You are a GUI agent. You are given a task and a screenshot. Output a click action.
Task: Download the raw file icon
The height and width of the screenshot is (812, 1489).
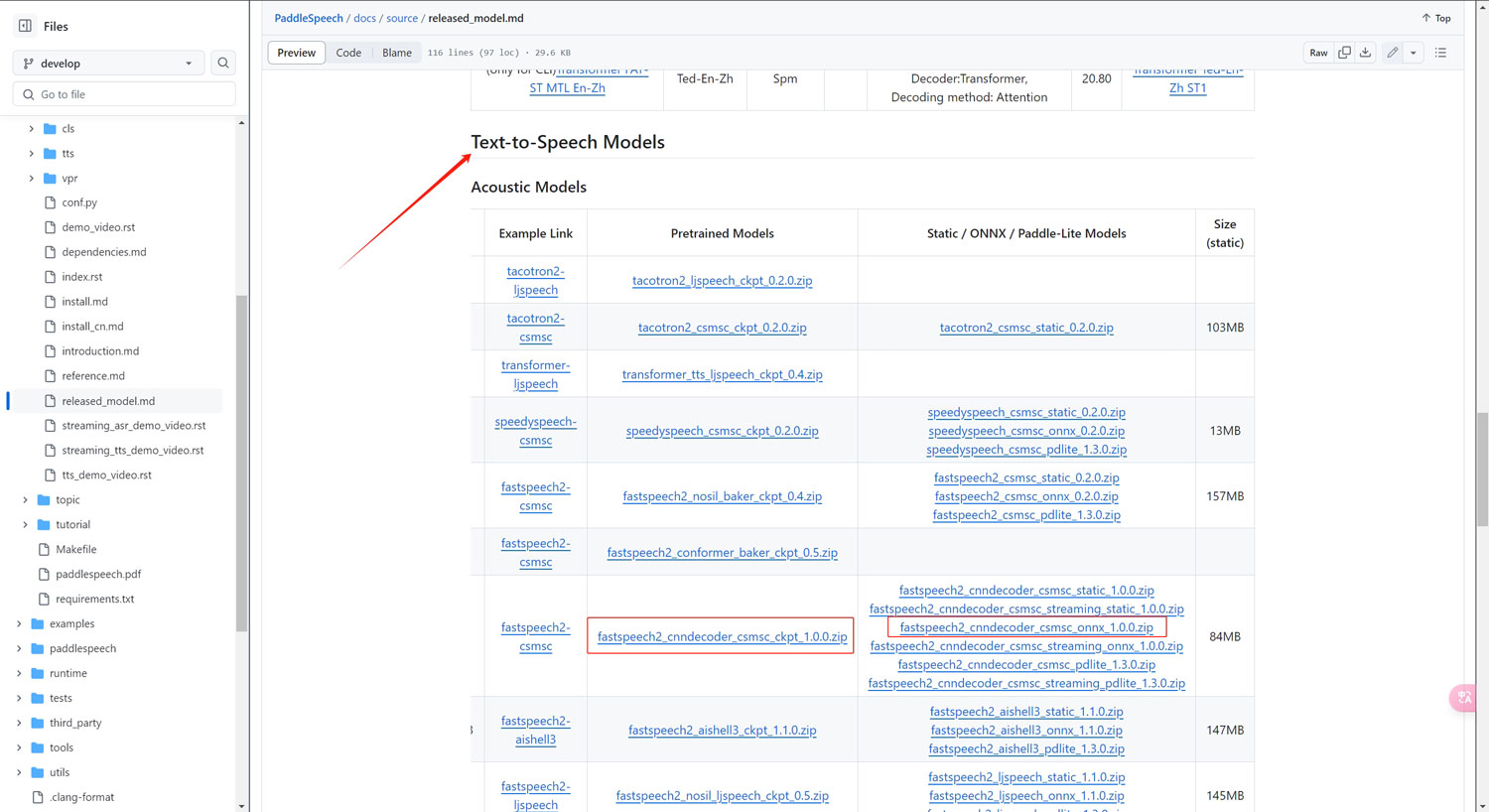coord(1365,53)
